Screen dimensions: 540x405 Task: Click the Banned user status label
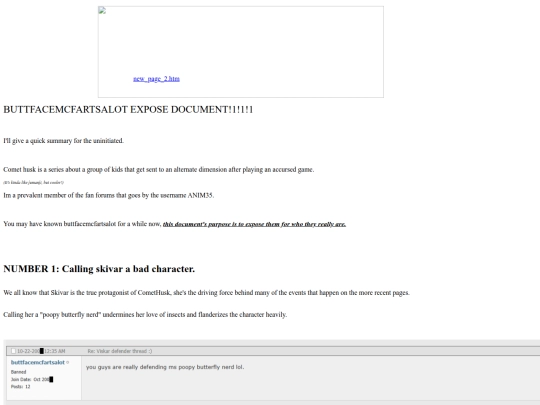click(x=18, y=372)
